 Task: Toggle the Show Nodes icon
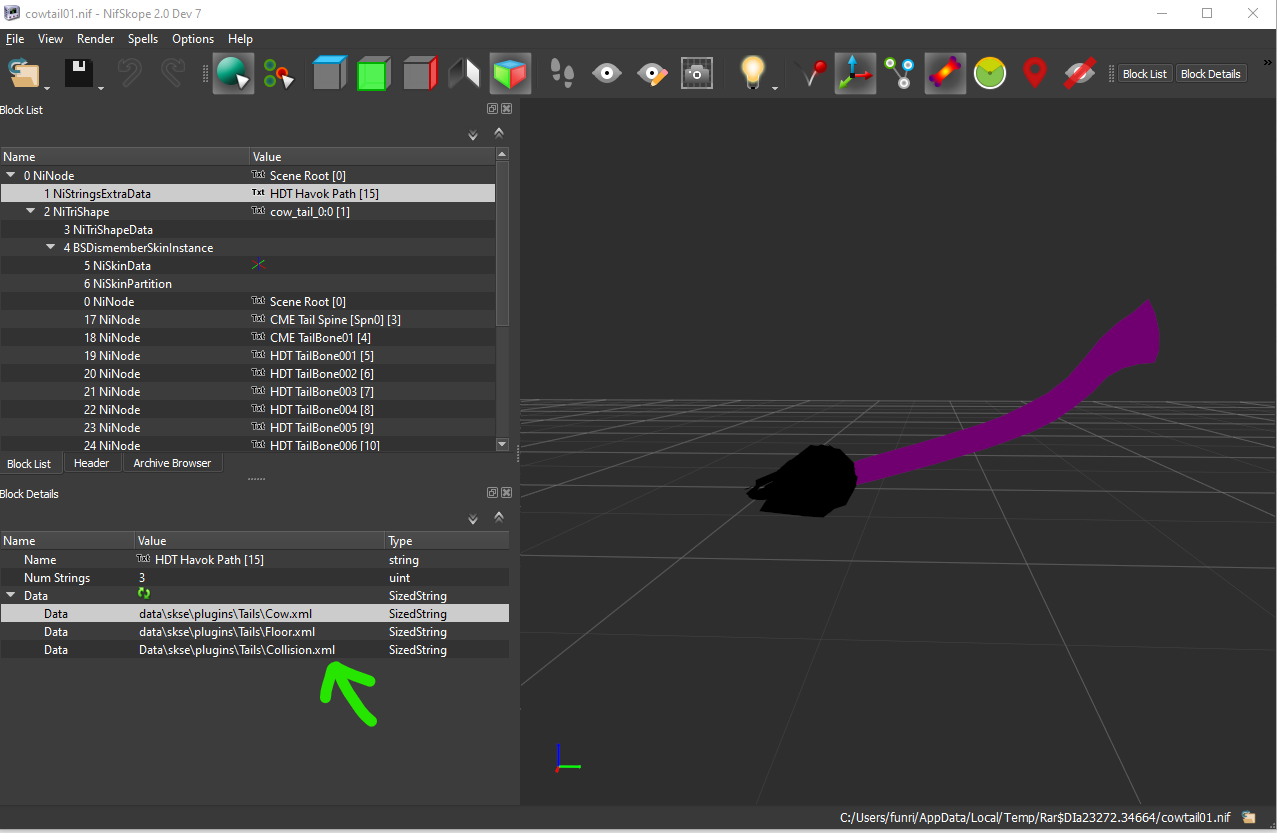click(900, 73)
